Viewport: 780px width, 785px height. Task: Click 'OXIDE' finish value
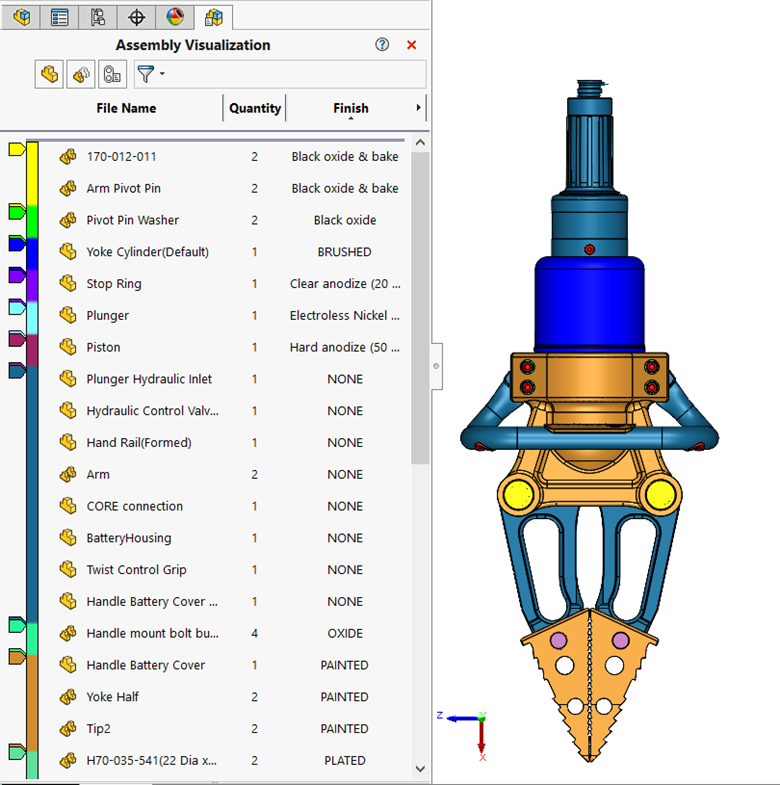345,633
